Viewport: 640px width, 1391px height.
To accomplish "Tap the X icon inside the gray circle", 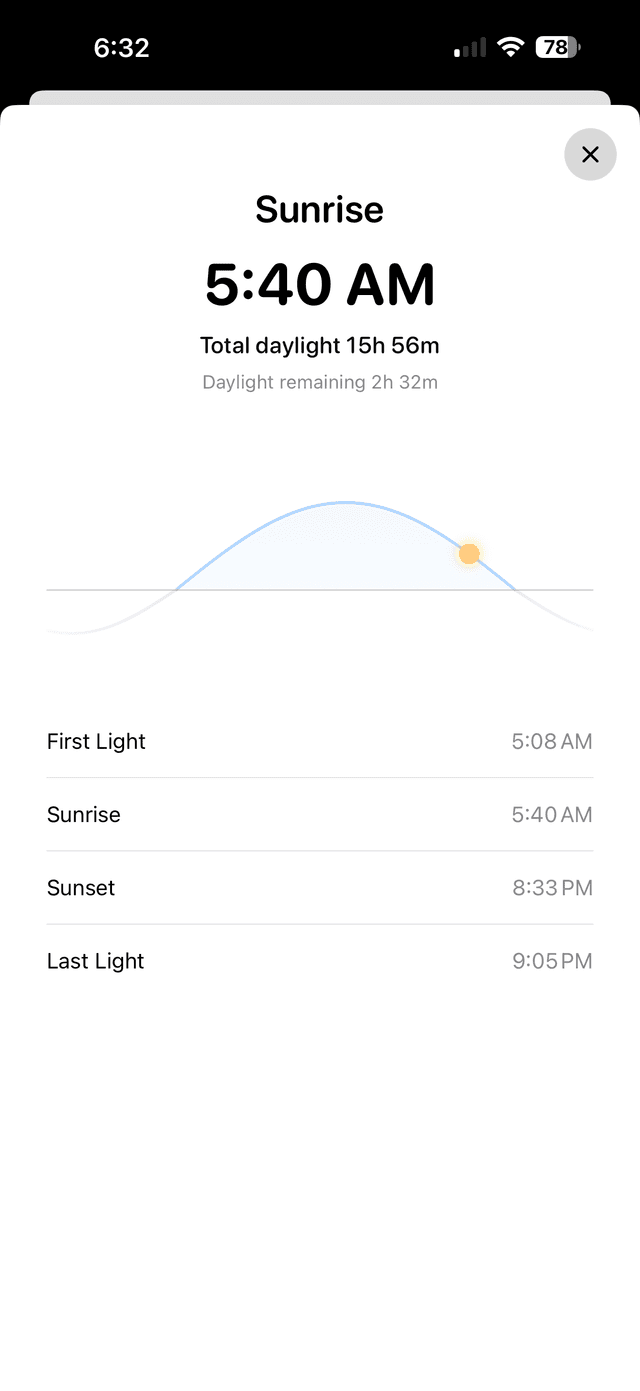I will click(590, 155).
